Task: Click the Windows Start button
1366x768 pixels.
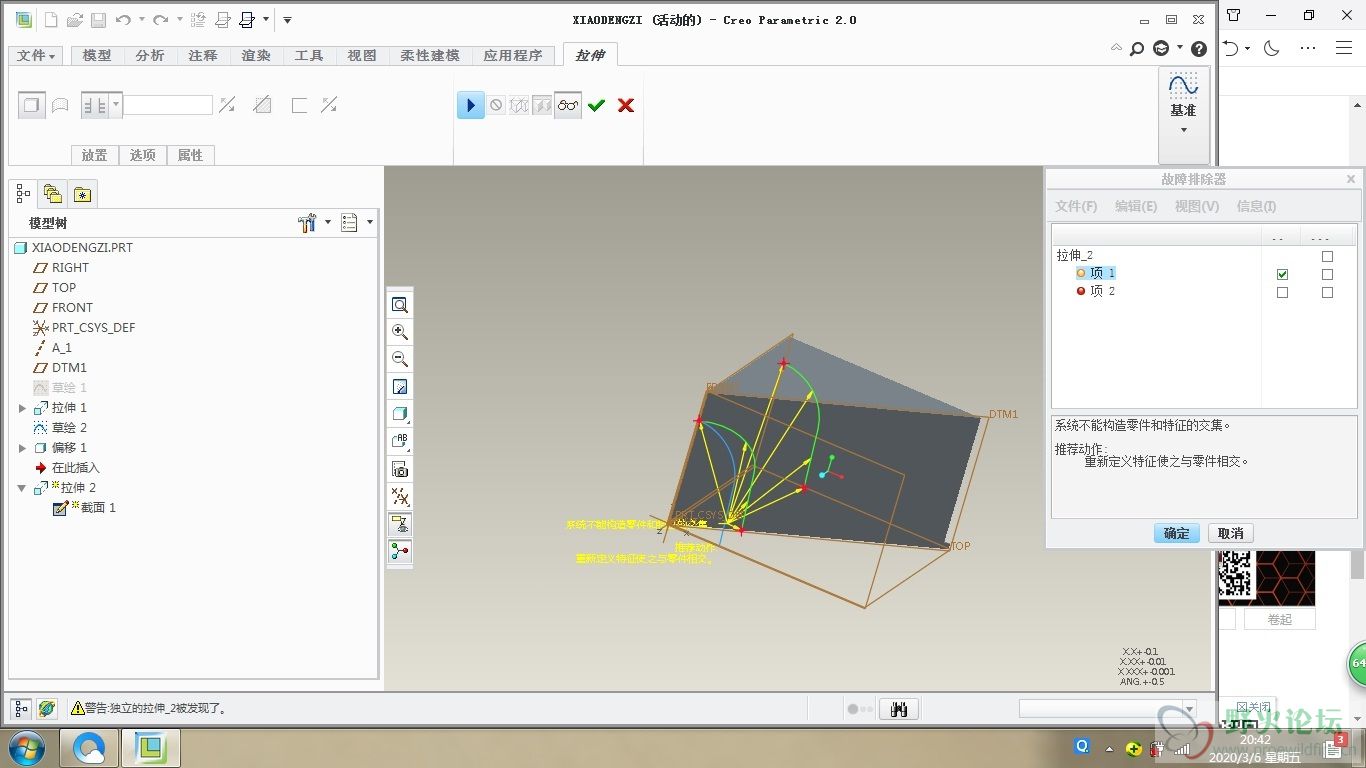Action: click(x=25, y=748)
